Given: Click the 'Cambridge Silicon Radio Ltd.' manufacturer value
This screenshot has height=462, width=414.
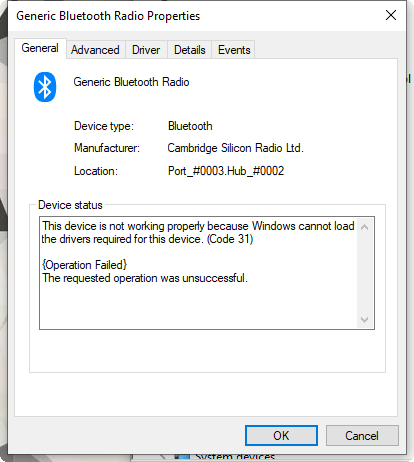Looking at the screenshot, I should (235, 148).
